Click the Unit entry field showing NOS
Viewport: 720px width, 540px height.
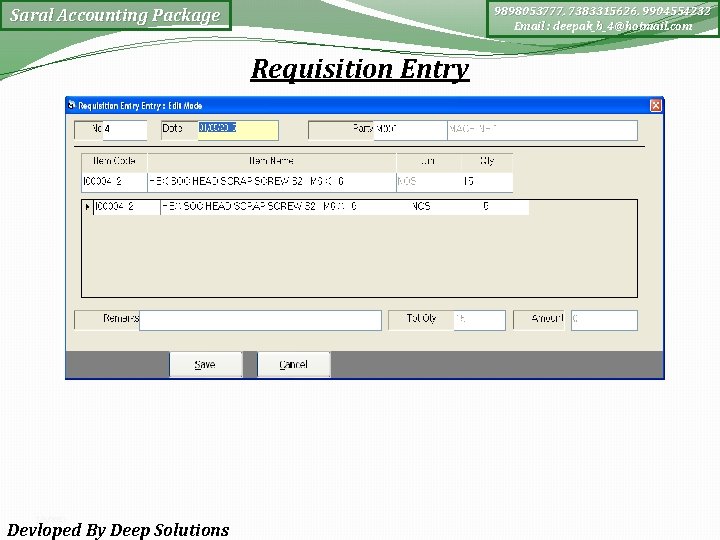[428, 182]
